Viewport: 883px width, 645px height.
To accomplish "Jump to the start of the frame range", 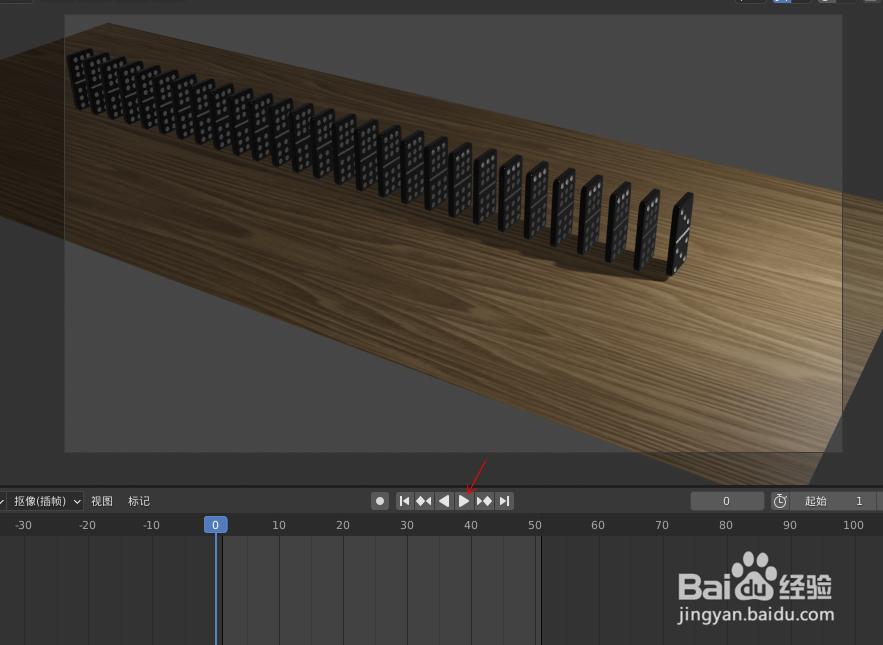I will 404,501.
